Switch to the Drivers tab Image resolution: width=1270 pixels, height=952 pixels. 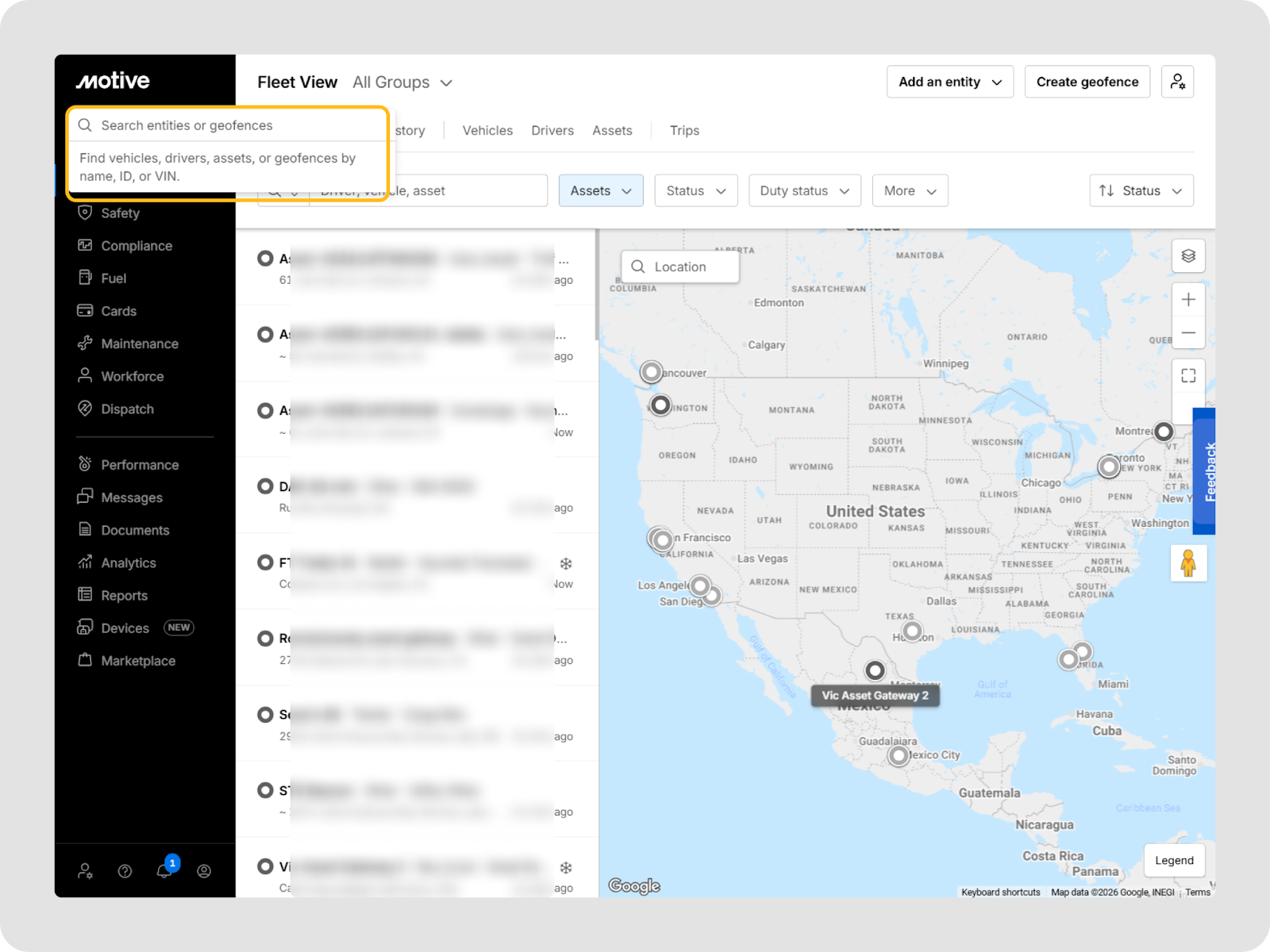click(552, 131)
